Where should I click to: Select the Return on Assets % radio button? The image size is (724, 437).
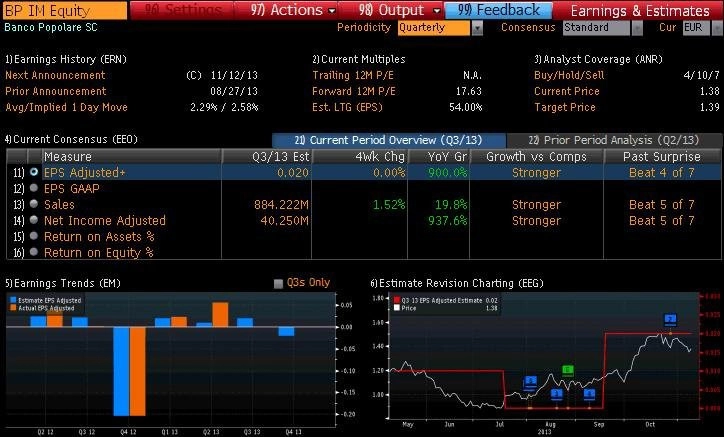34,236
